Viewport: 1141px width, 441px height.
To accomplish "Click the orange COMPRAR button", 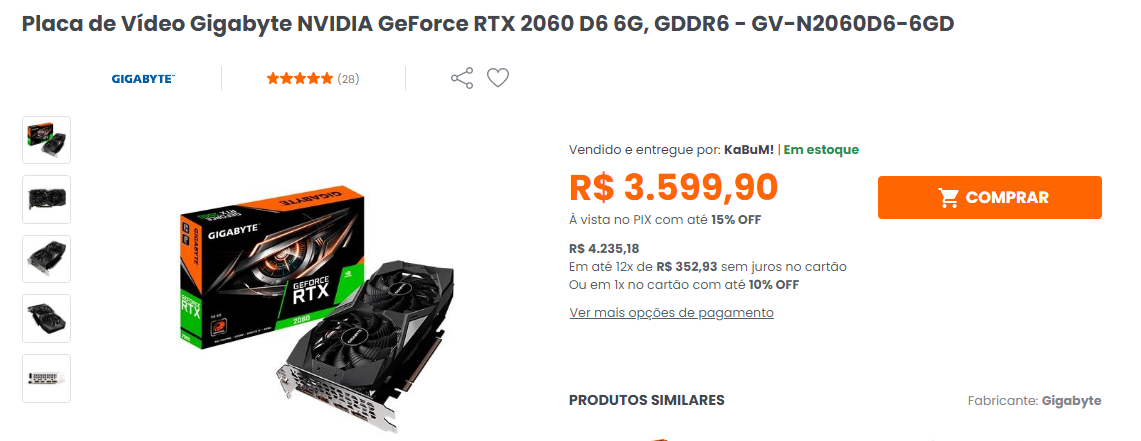I will point(990,197).
